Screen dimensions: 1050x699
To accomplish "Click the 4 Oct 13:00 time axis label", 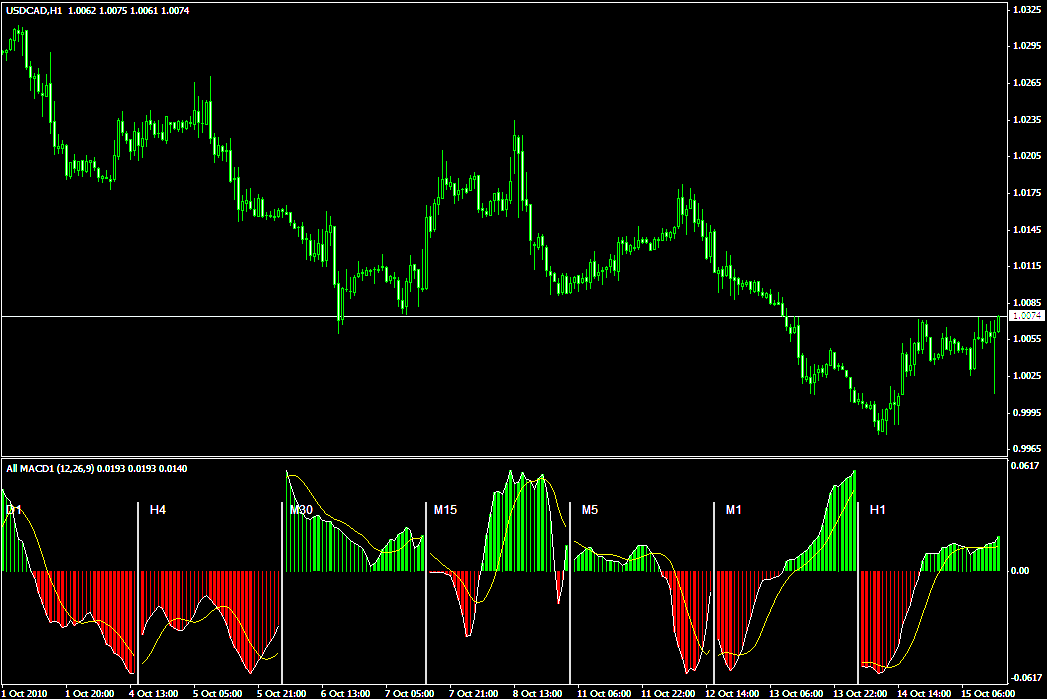I will 153,694.
